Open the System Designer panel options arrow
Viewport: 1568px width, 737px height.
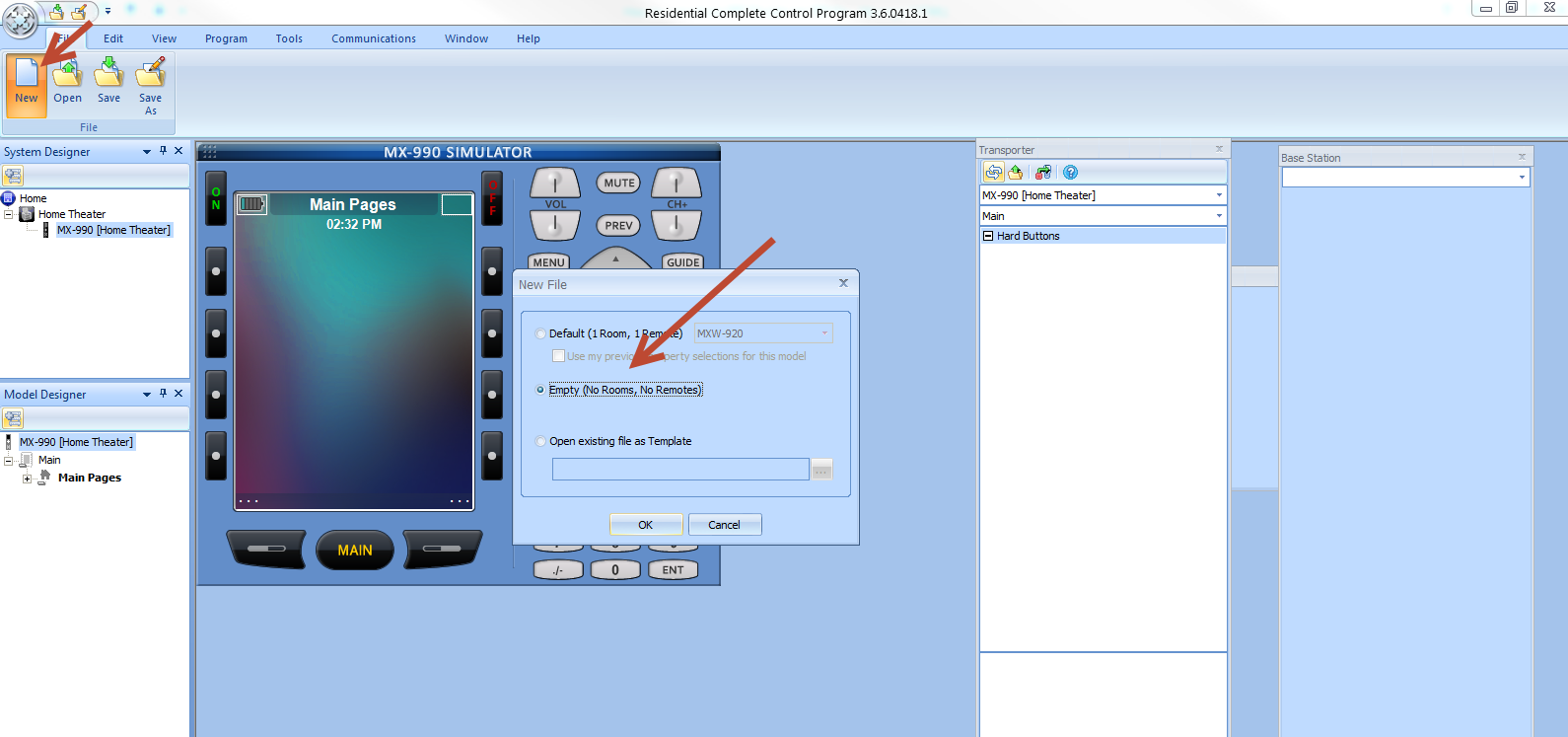[x=147, y=151]
